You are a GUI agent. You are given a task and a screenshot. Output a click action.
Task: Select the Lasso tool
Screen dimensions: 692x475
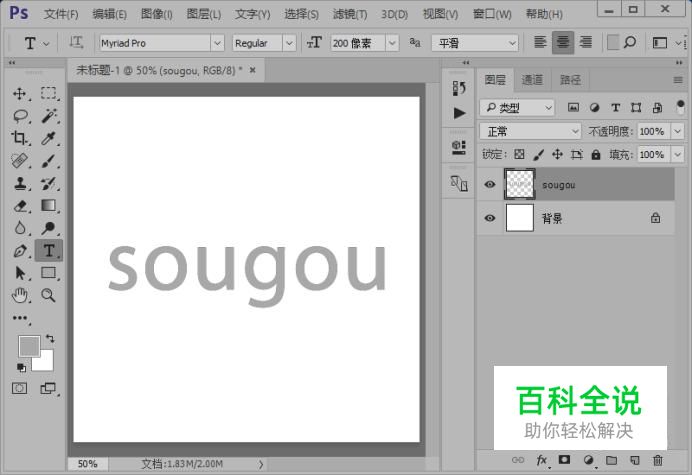19,116
